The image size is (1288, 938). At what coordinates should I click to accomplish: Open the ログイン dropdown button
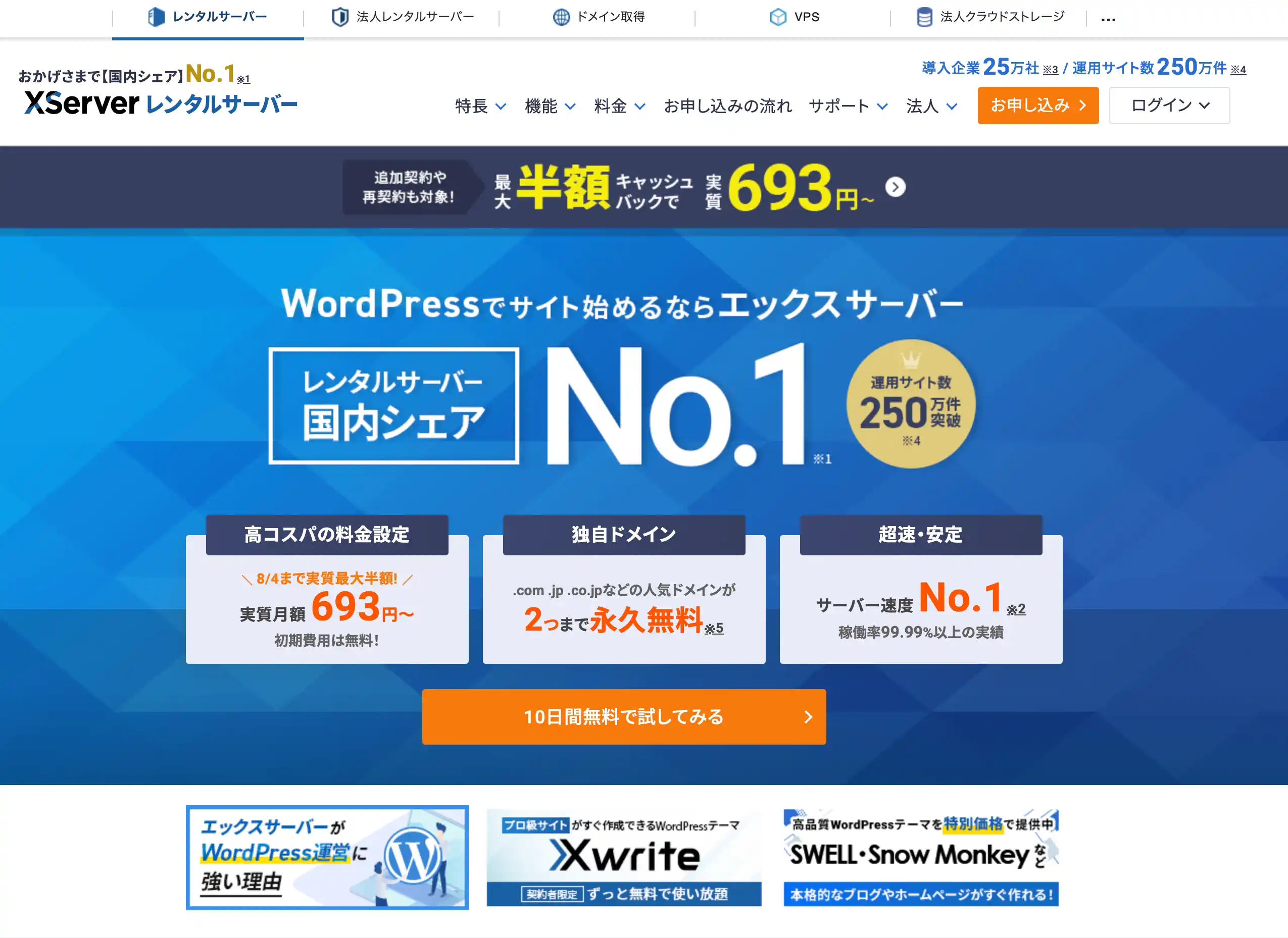(1169, 105)
